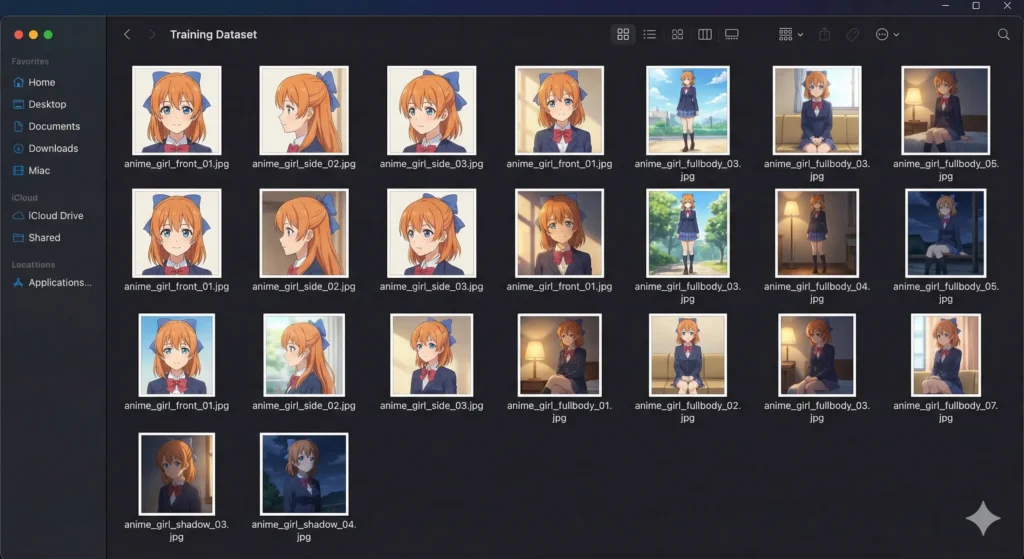Open the group-by dropdown in toolbar
The width and height of the screenshot is (1024, 559).
point(790,34)
